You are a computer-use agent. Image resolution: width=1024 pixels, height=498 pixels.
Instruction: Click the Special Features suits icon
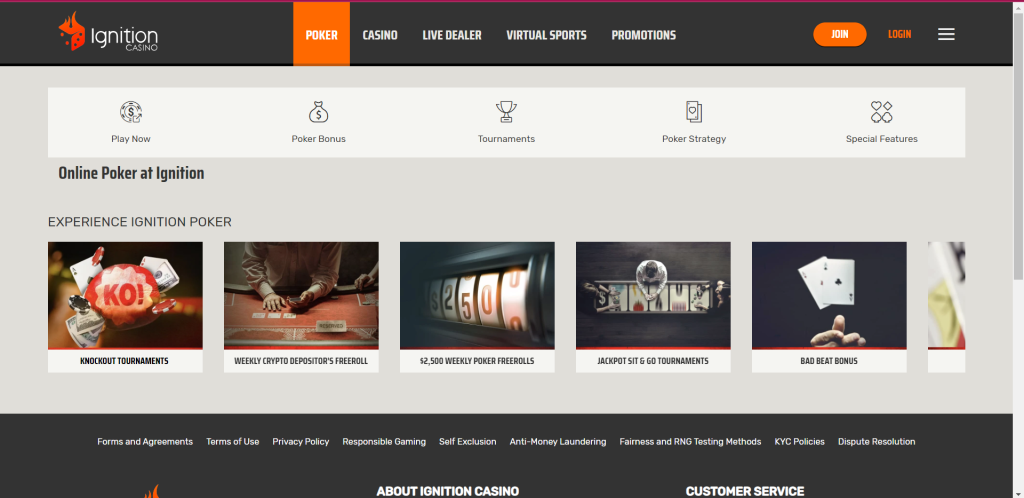pyautogui.click(x=882, y=112)
